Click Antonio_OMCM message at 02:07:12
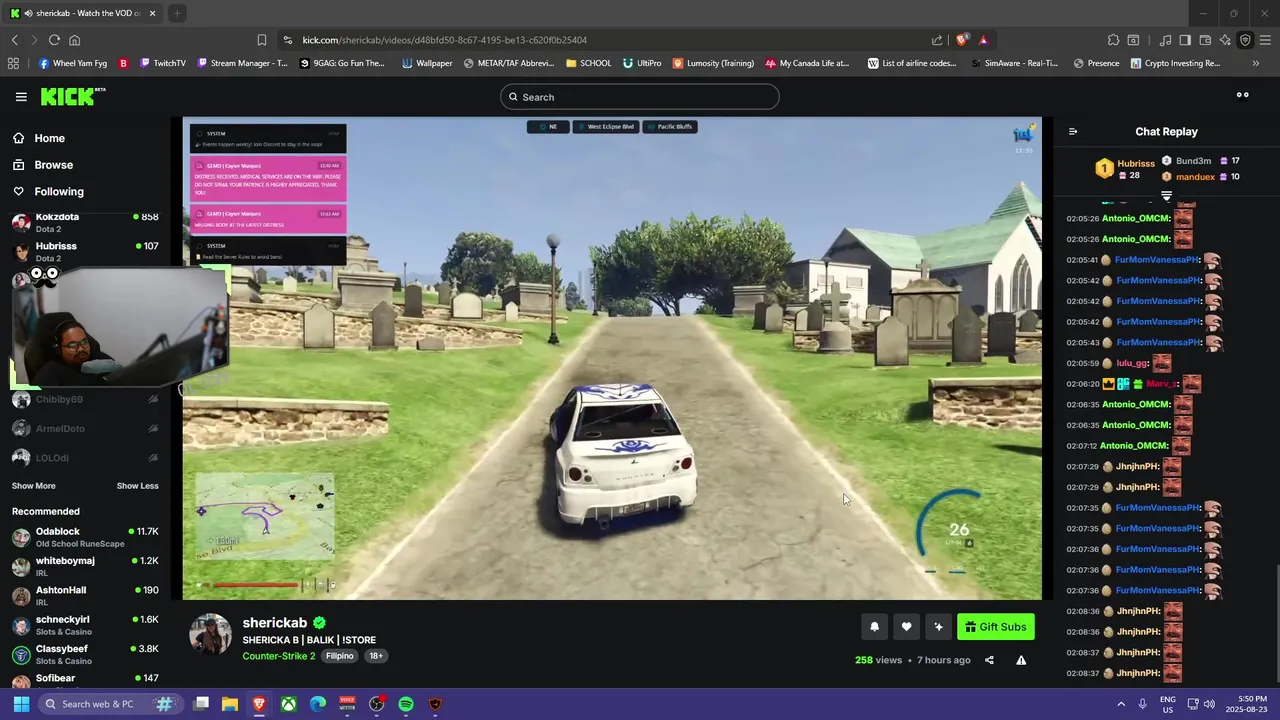Viewport: 1280px width, 720px height. (1130, 446)
